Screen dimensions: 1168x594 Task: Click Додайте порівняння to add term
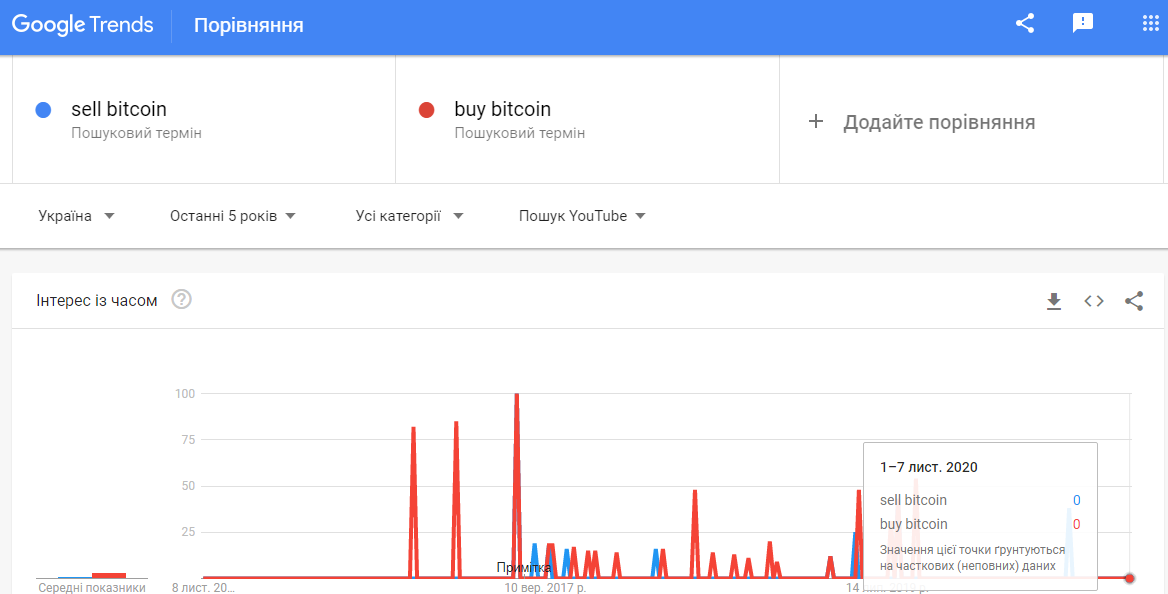coord(939,122)
